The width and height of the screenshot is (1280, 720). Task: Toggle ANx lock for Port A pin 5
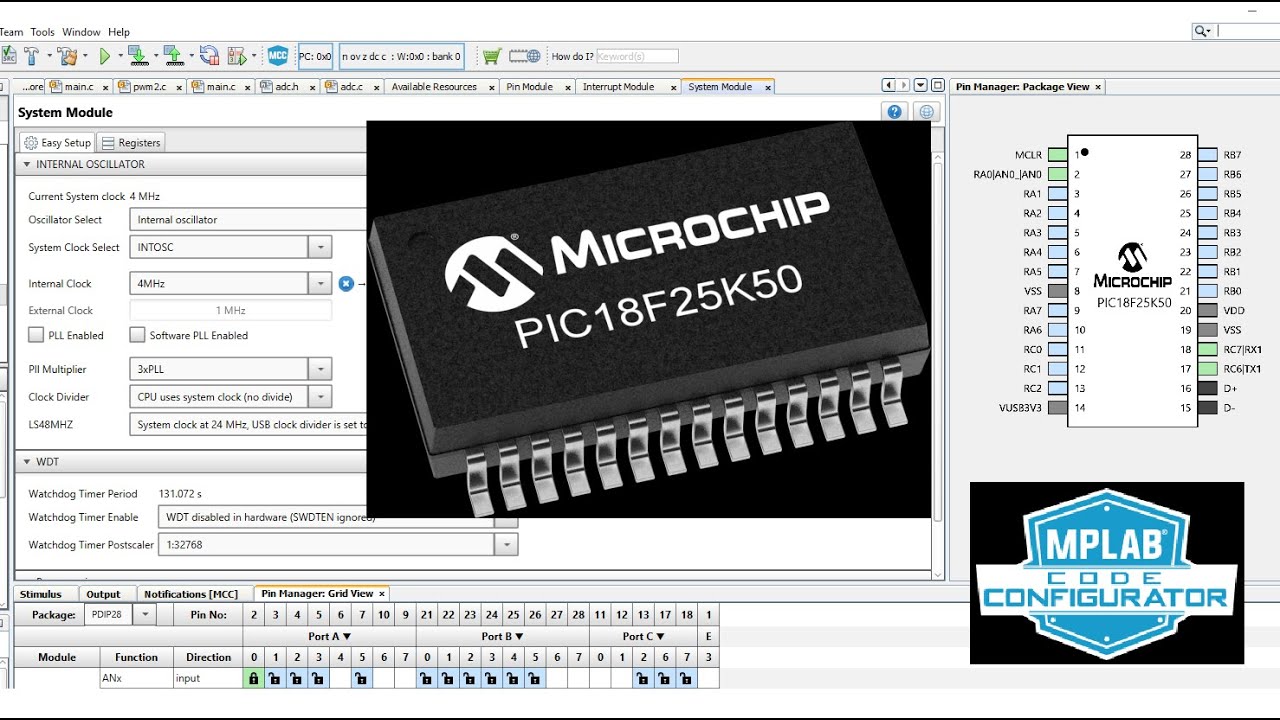(x=361, y=678)
